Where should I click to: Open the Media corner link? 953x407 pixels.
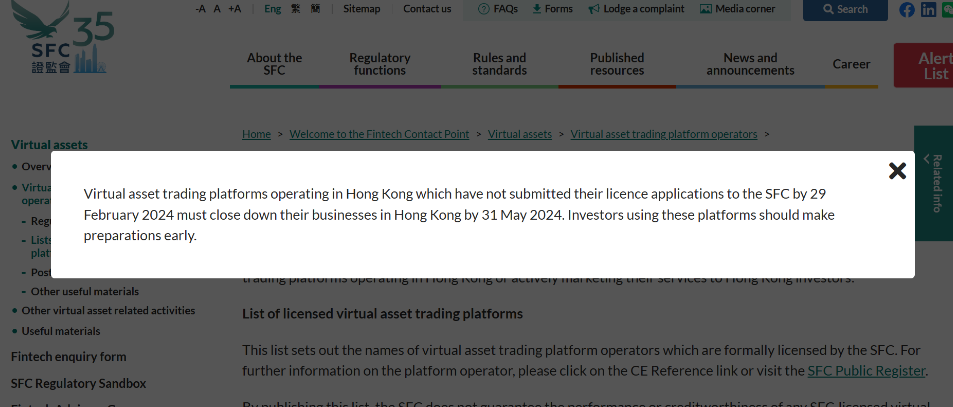click(x=737, y=9)
